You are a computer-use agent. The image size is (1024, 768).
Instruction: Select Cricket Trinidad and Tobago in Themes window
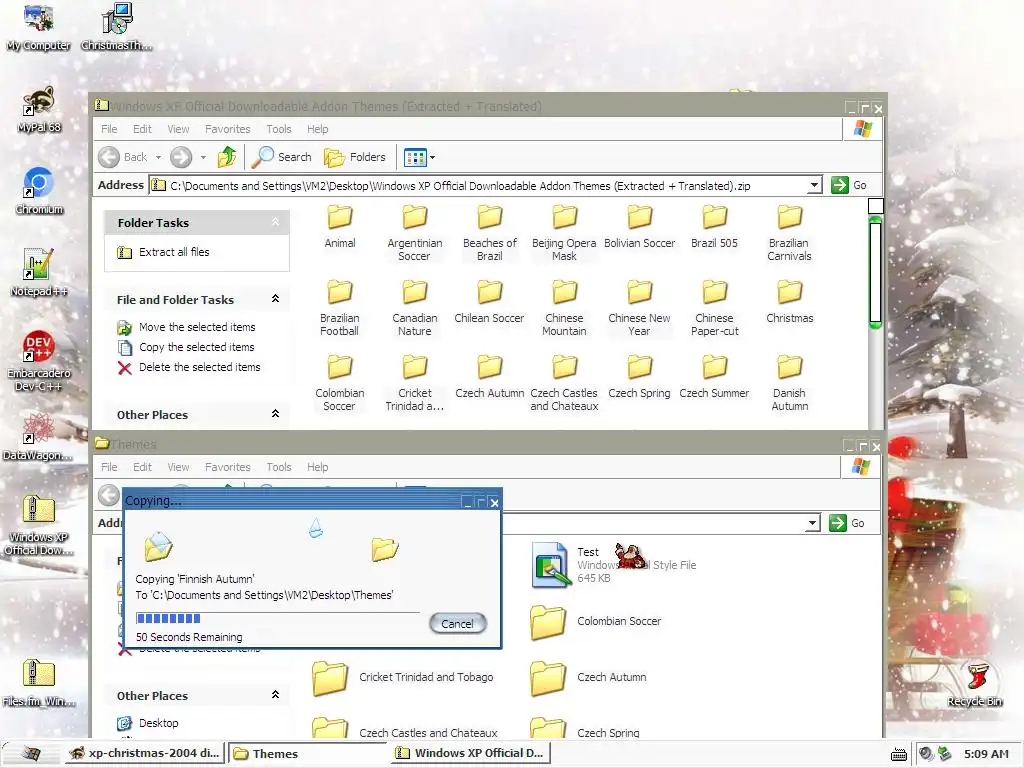tap(402, 678)
